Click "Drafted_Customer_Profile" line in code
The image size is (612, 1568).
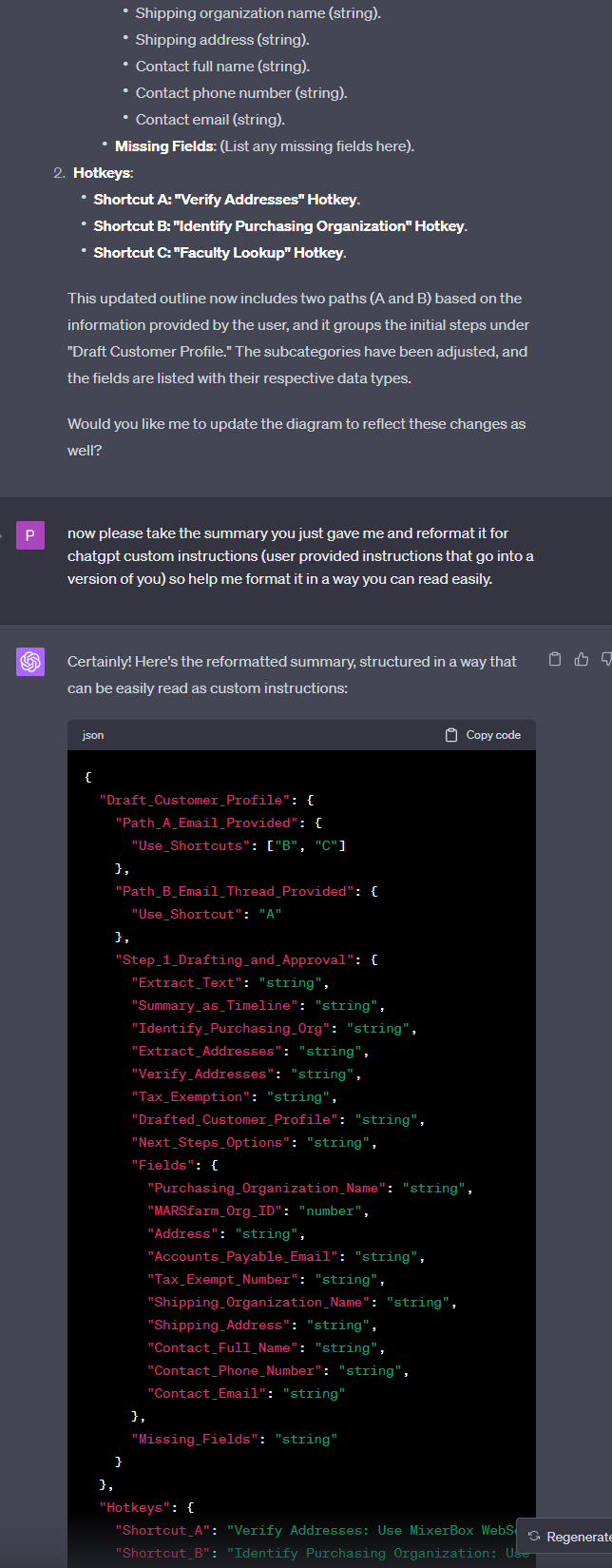click(278, 1119)
